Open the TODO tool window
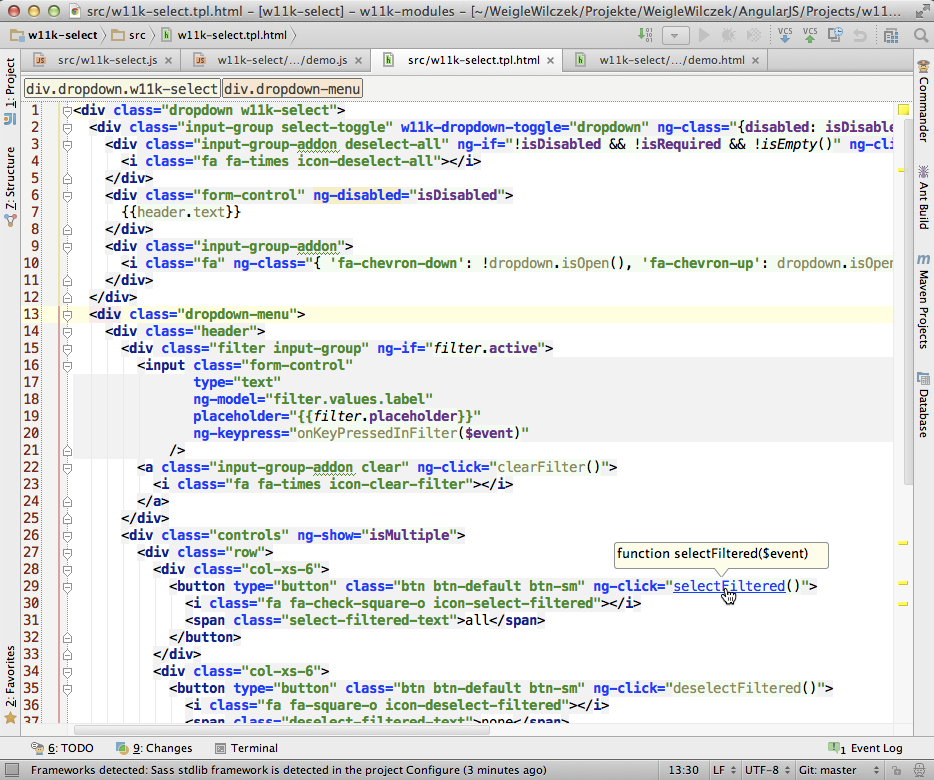Viewport: 934px width, 780px height. pyautogui.click(x=63, y=748)
